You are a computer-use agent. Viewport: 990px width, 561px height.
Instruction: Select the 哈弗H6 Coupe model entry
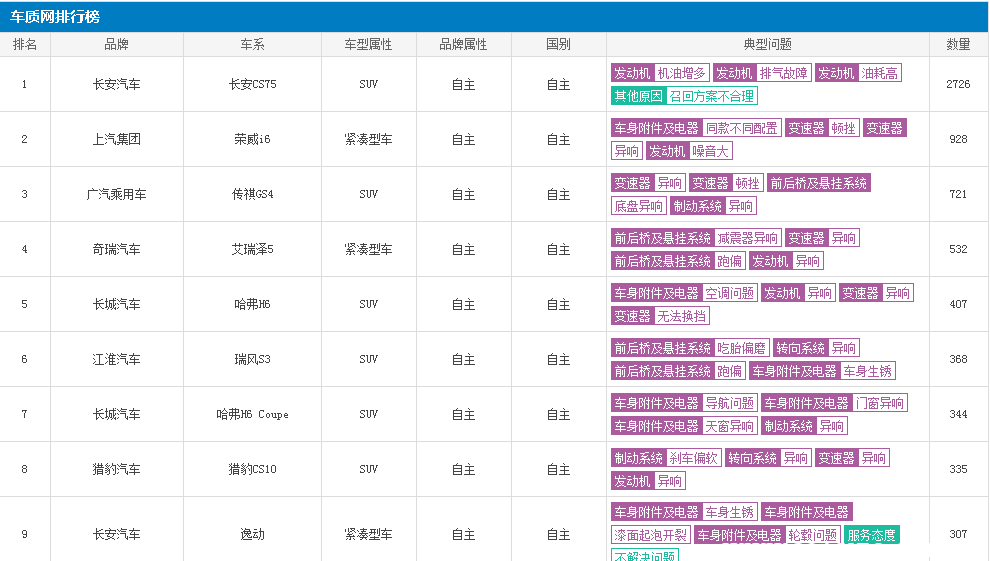pyautogui.click(x=252, y=414)
